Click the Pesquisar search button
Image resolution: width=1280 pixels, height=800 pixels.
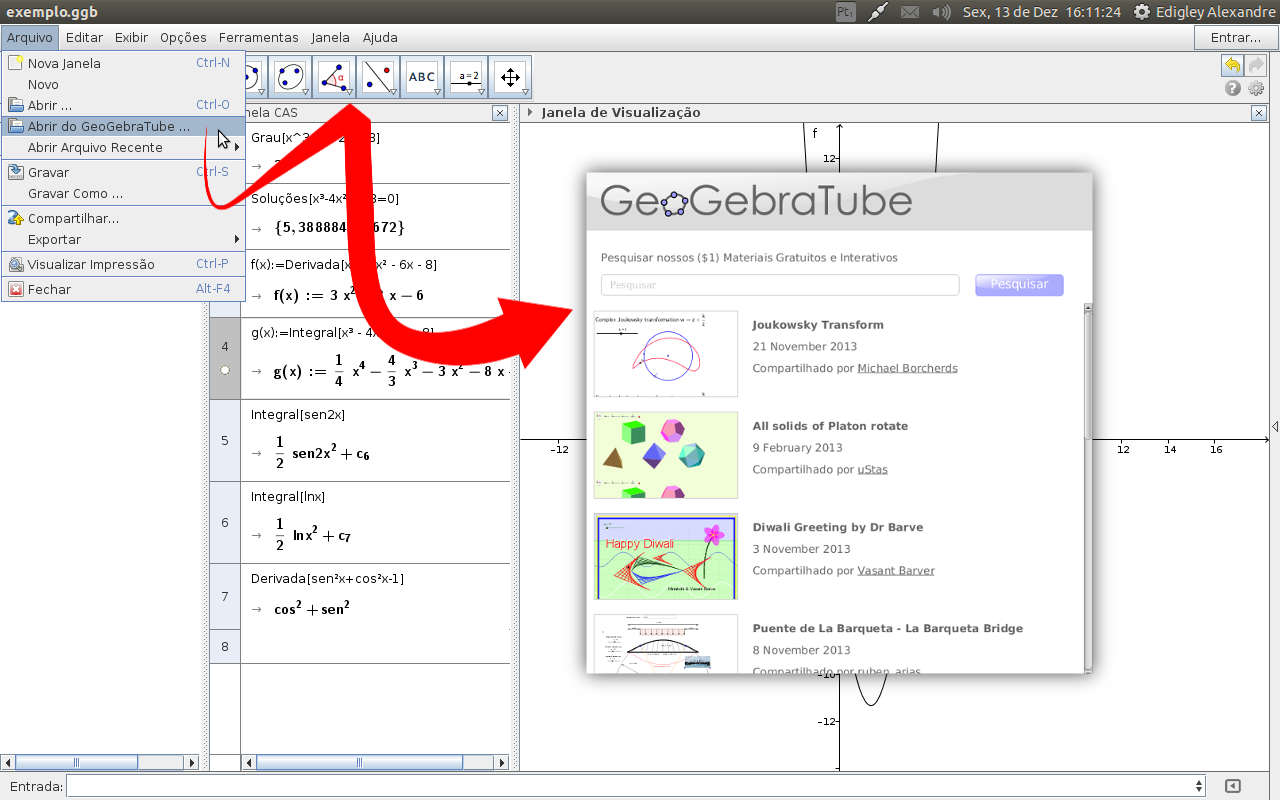coord(1018,284)
